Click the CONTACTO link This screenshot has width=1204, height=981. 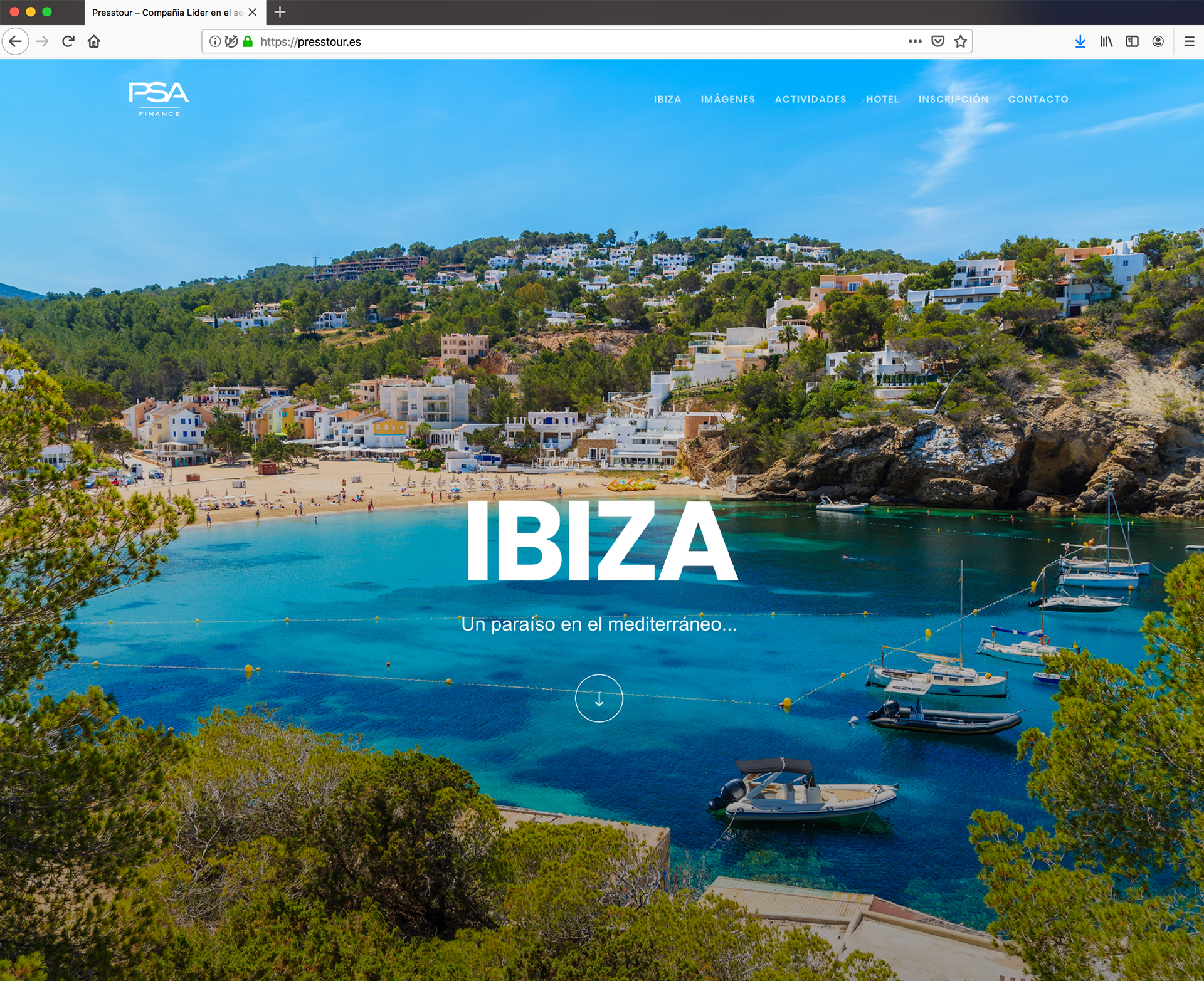1038,99
